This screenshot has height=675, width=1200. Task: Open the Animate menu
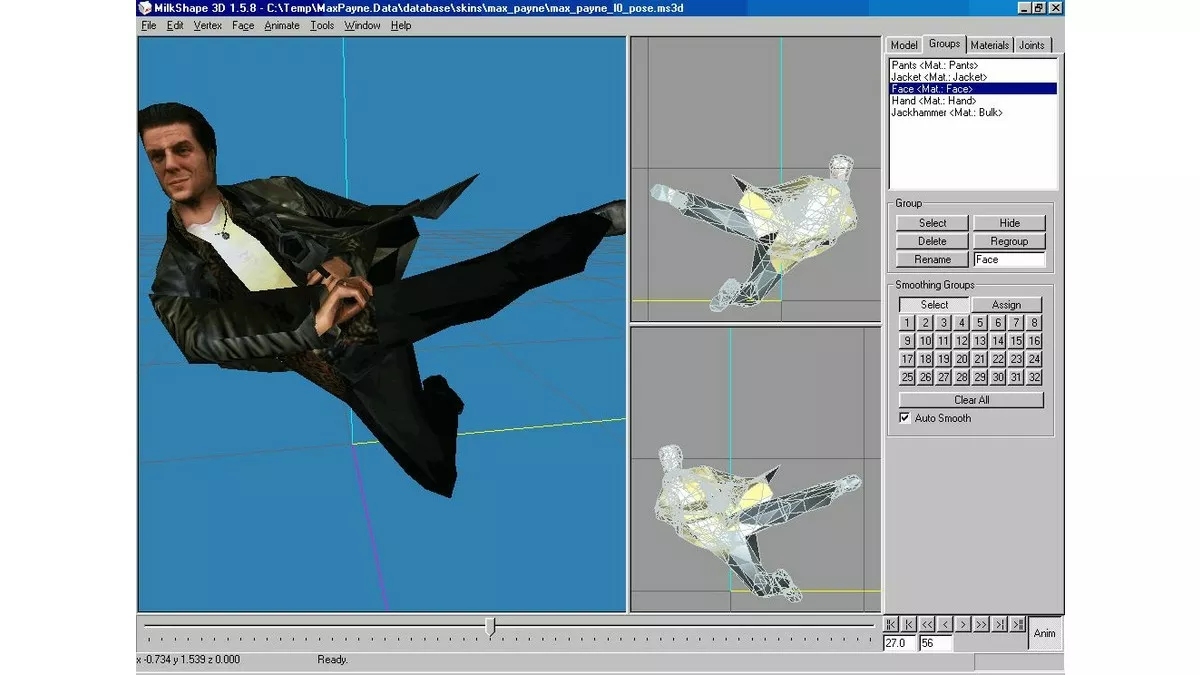282,25
